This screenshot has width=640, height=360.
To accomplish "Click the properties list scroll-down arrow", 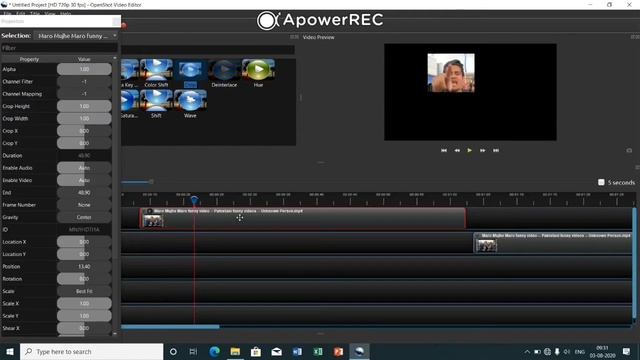I will point(115,333).
